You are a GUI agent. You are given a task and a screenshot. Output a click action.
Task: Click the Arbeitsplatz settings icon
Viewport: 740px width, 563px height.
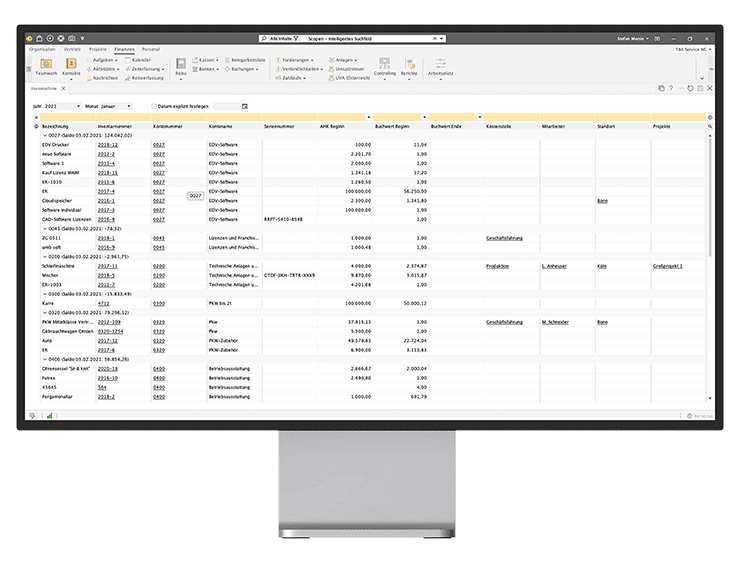pos(439,66)
